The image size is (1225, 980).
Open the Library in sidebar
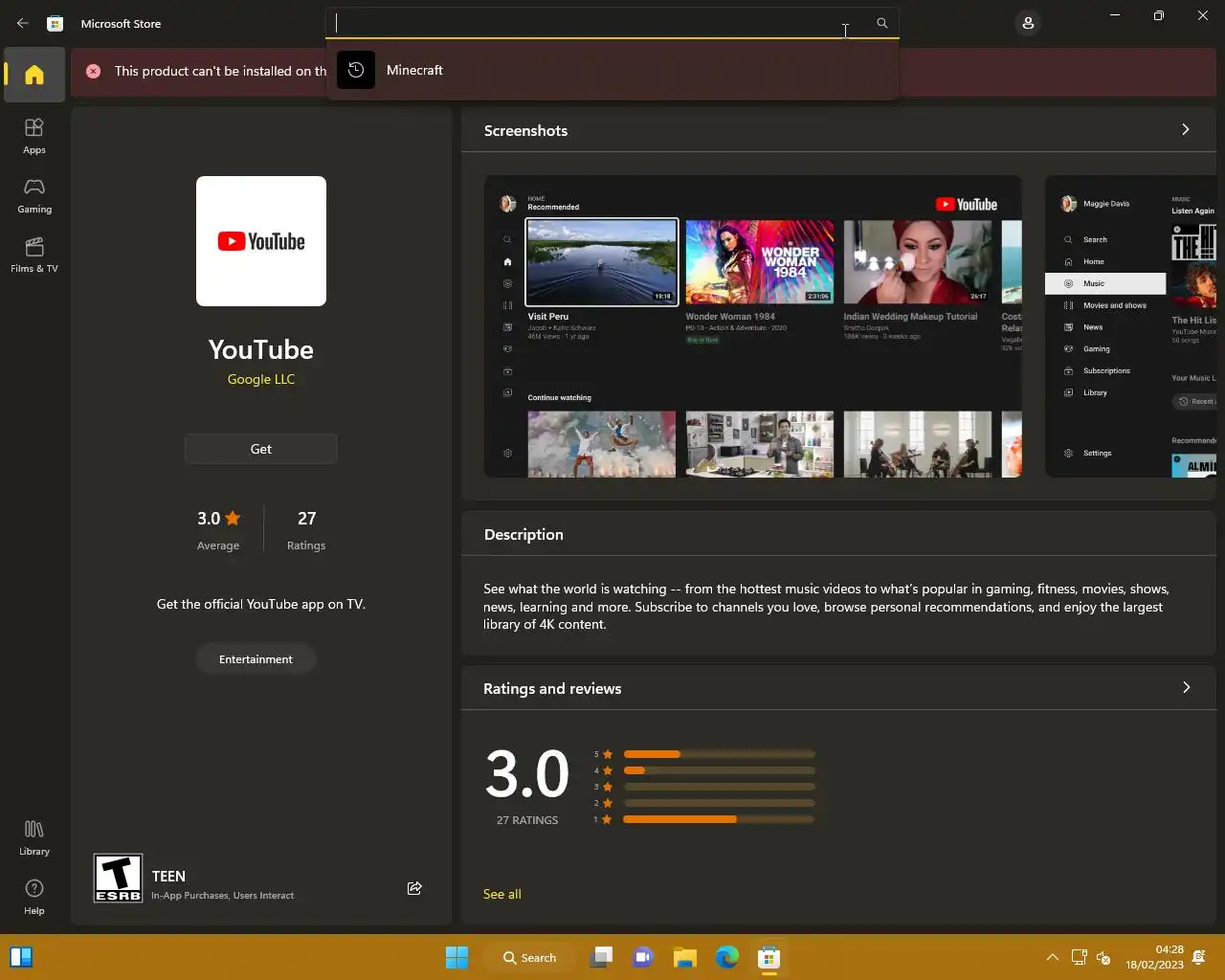click(34, 837)
